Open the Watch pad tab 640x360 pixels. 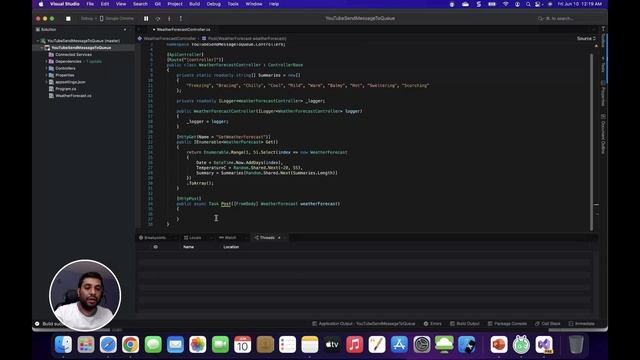(228, 238)
